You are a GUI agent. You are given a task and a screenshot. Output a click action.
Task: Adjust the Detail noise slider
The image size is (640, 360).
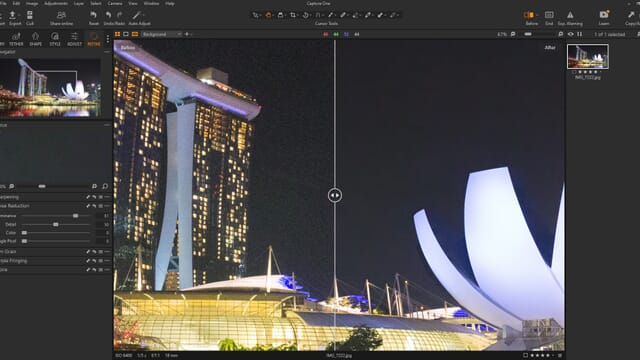(56, 224)
